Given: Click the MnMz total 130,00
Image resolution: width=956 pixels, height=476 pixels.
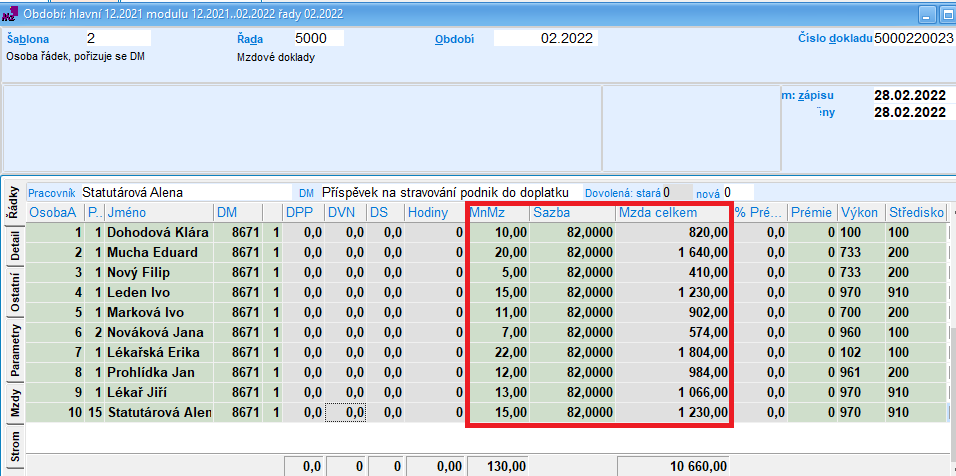Looking at the screenshot, I should point(499,466).
